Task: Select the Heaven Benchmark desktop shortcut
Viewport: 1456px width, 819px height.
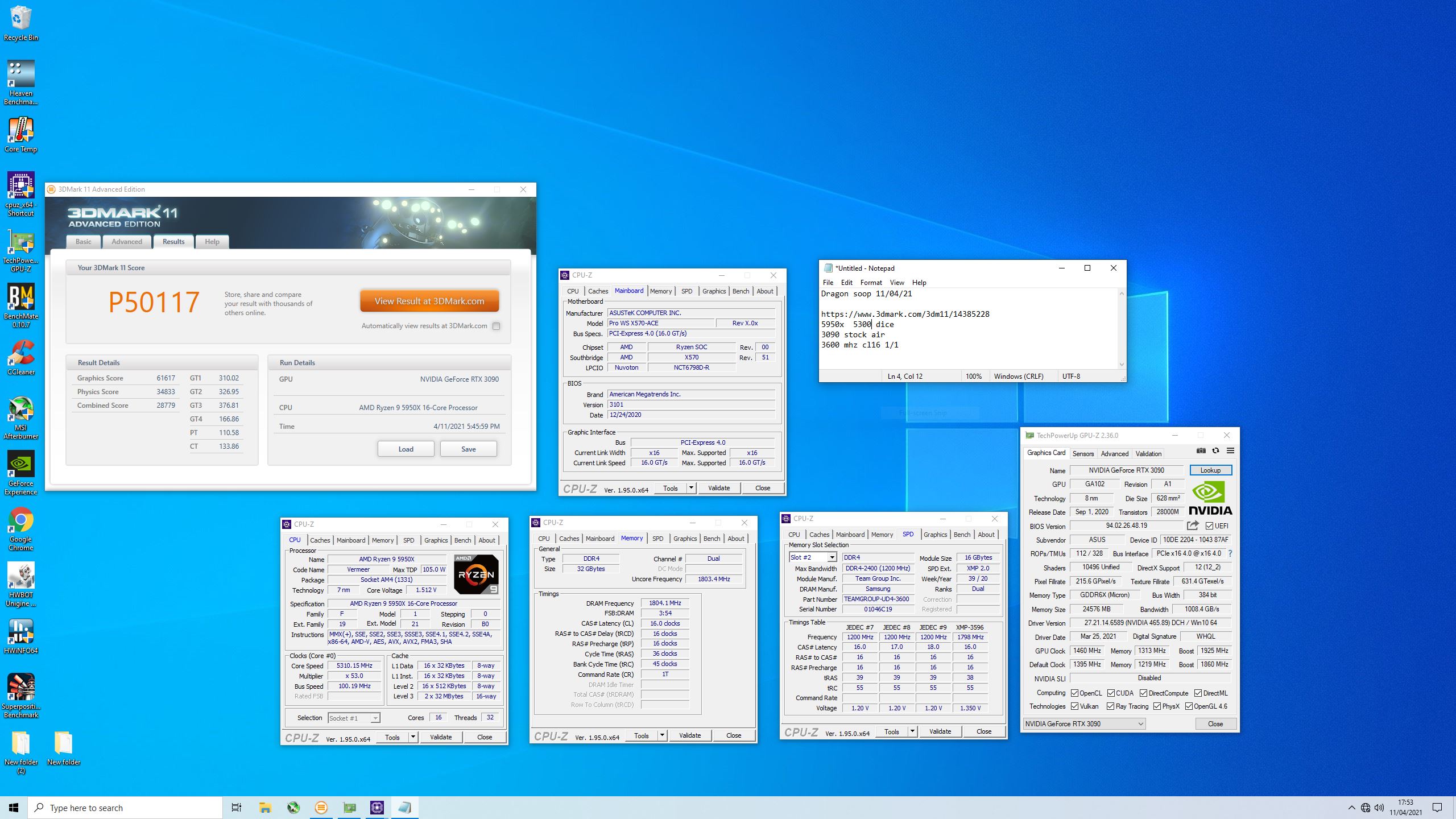Action: (21, 83)
